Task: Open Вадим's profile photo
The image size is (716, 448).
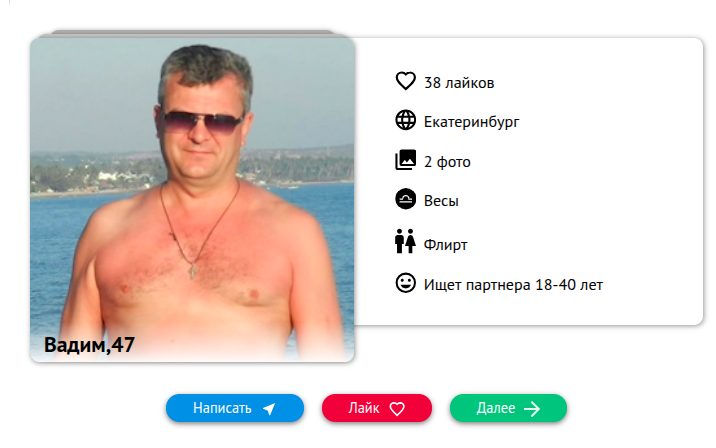Action: (x=192, y=200)
